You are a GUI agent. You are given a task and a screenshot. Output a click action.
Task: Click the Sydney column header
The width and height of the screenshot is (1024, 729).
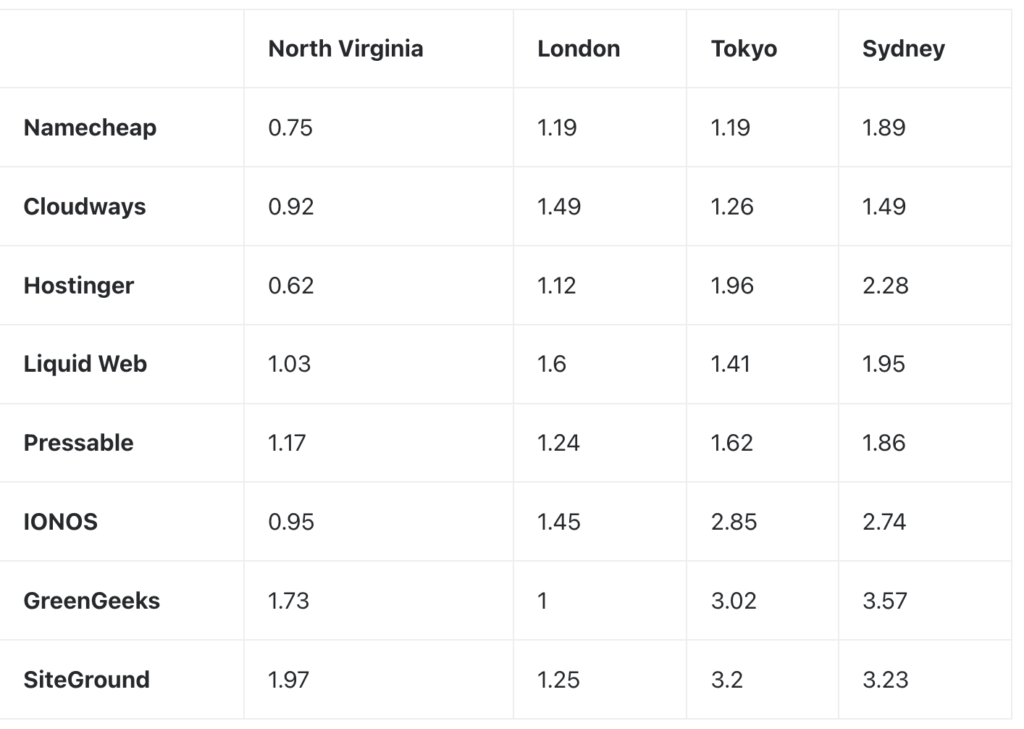pos(903,49)
